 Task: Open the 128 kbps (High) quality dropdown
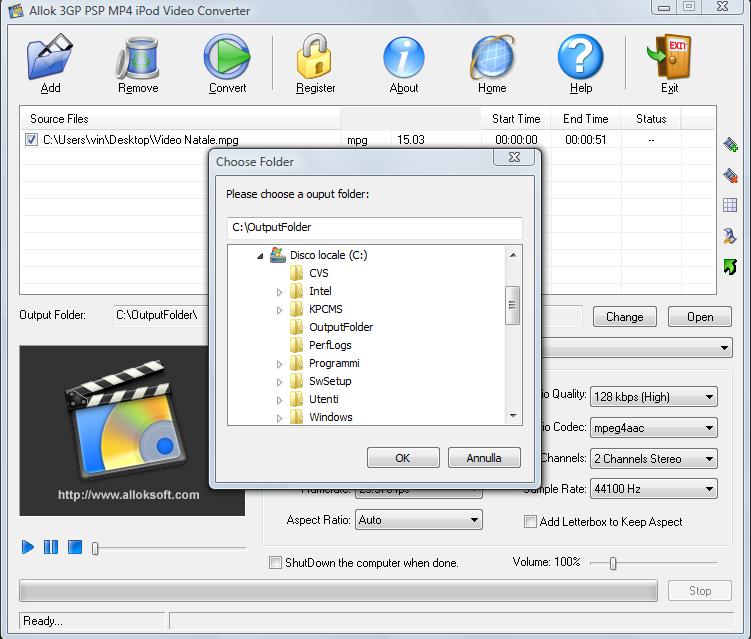654,397
